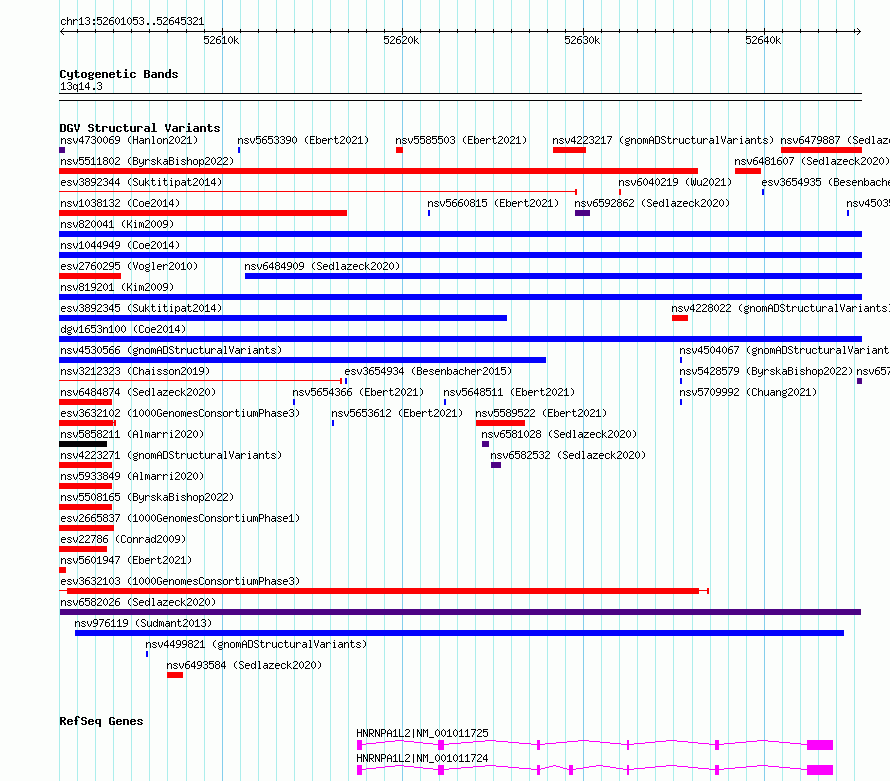Screen dimensions: 890x781
Task: Select the nsv5648511 (Ebert2021) label
Action: tap(509, 392)
